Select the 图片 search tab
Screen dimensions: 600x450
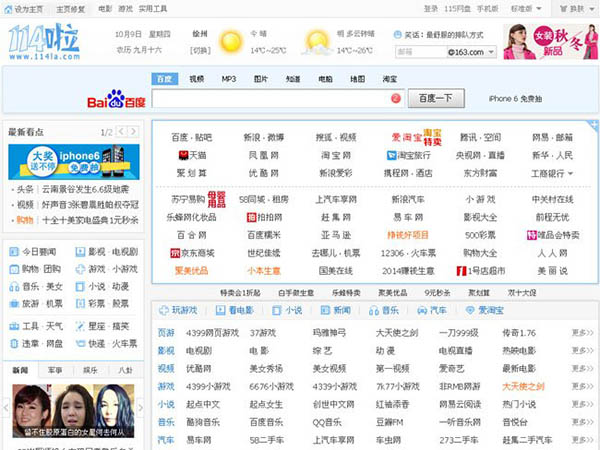coord(261,79)
